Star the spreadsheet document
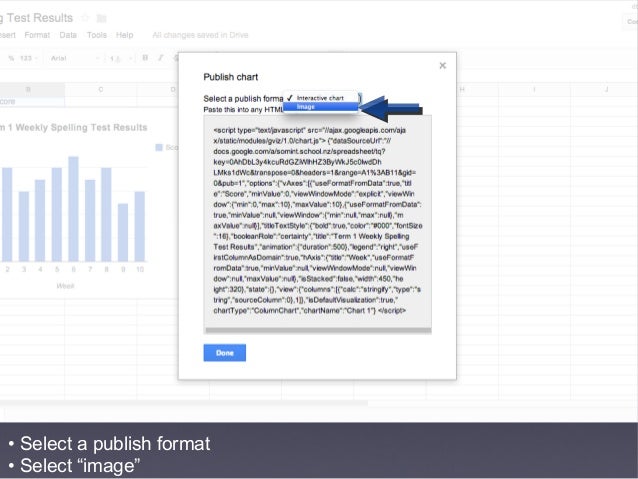This screenshot has width=638, height=479. [85, 18]
